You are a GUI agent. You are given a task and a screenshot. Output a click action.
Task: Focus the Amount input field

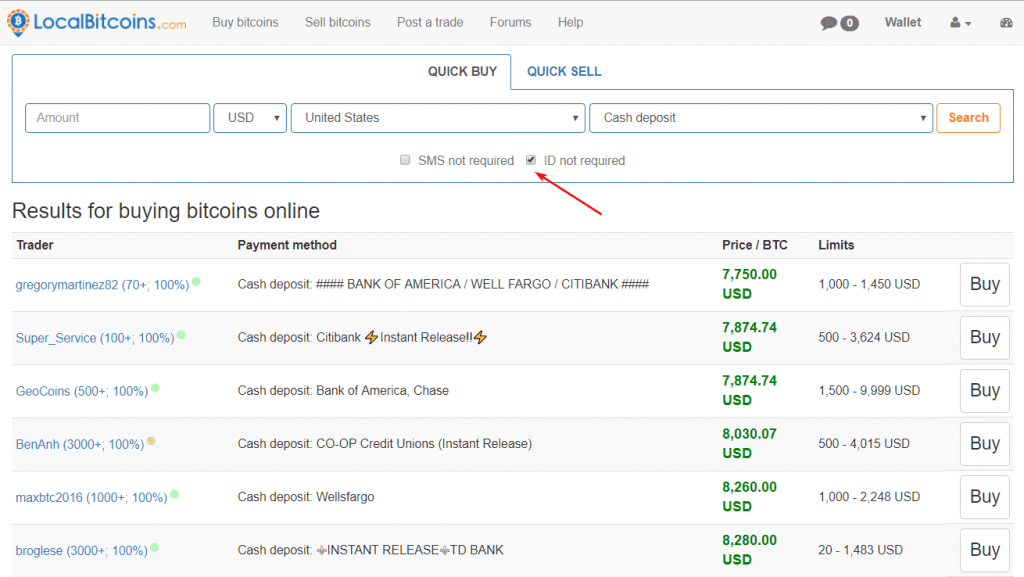(x=118, y=118)
